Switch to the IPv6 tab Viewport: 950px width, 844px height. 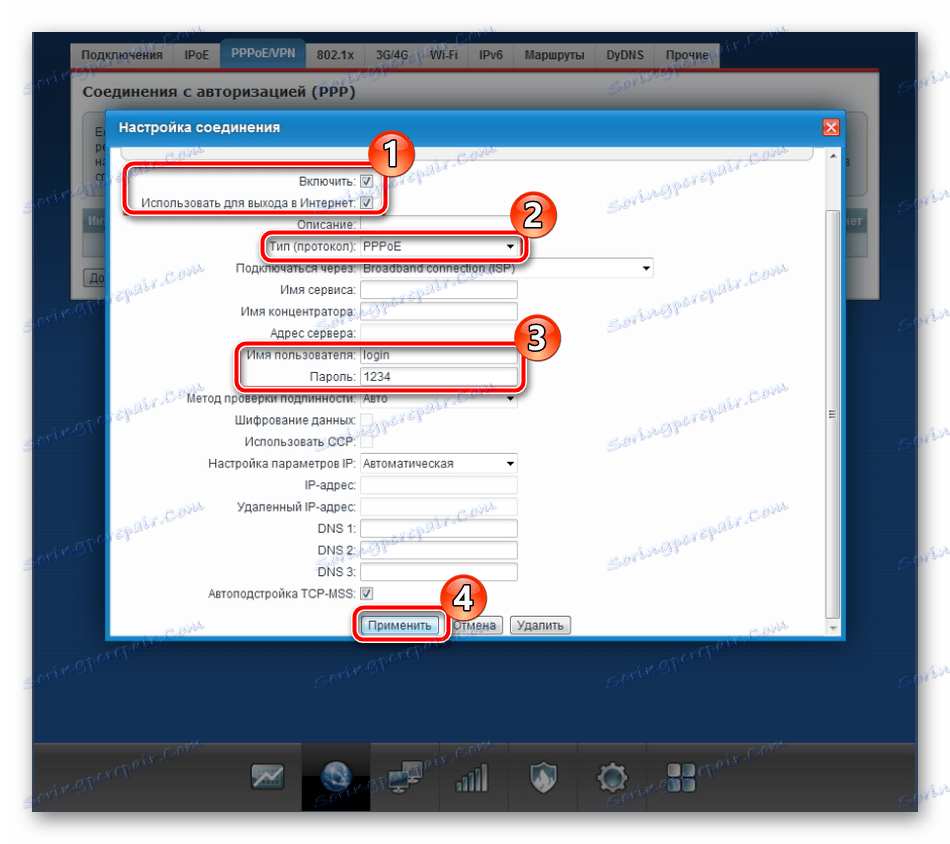pos(491,55)
